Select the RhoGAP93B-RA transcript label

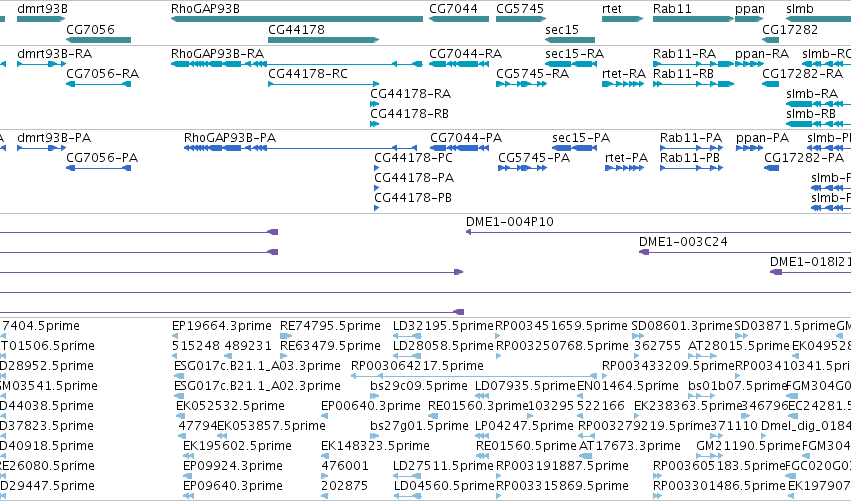pos(218,54)
